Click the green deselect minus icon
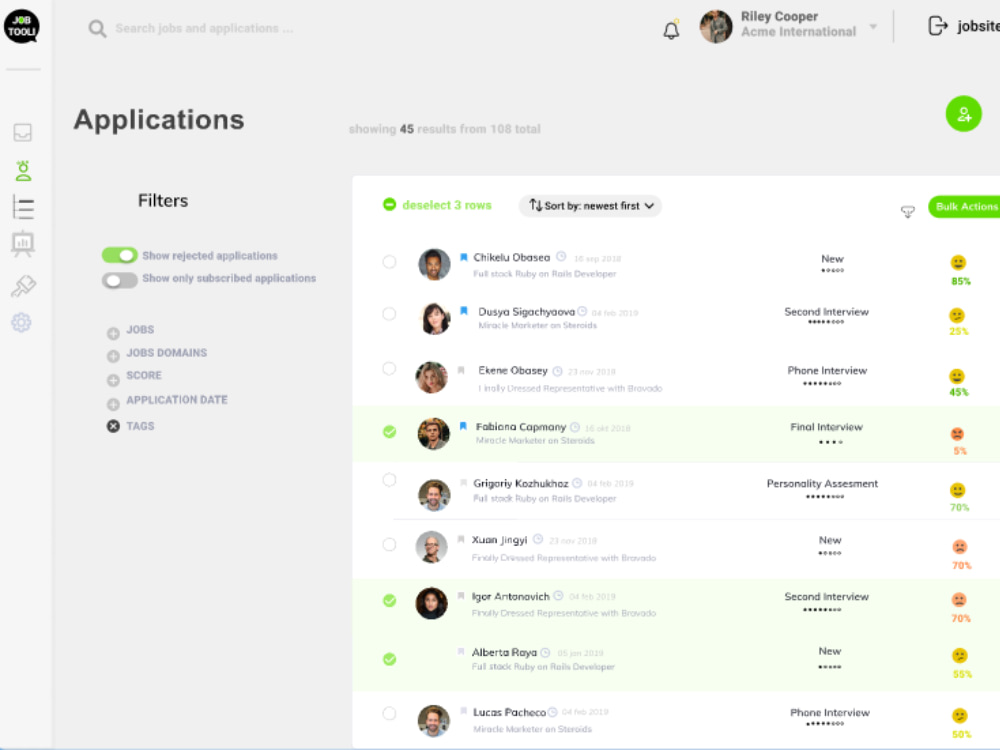 tap(389, 204)
